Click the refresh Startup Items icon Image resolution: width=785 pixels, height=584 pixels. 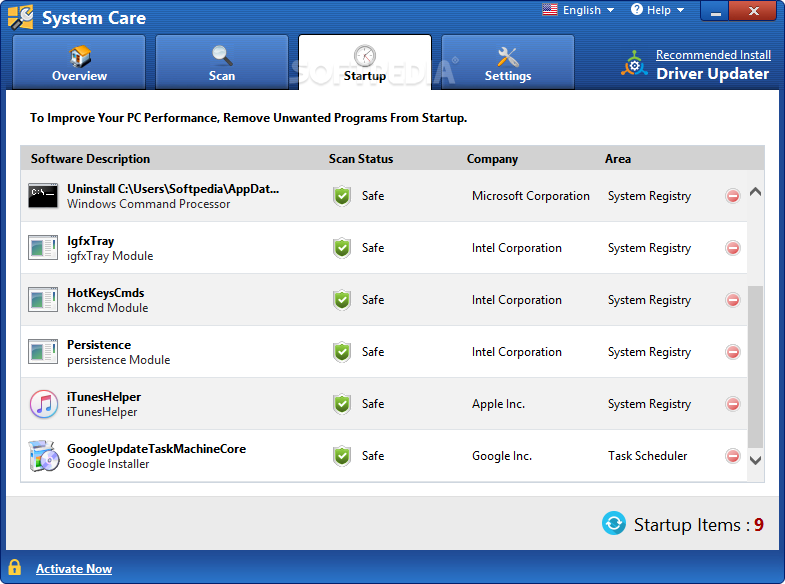point(614,523)
